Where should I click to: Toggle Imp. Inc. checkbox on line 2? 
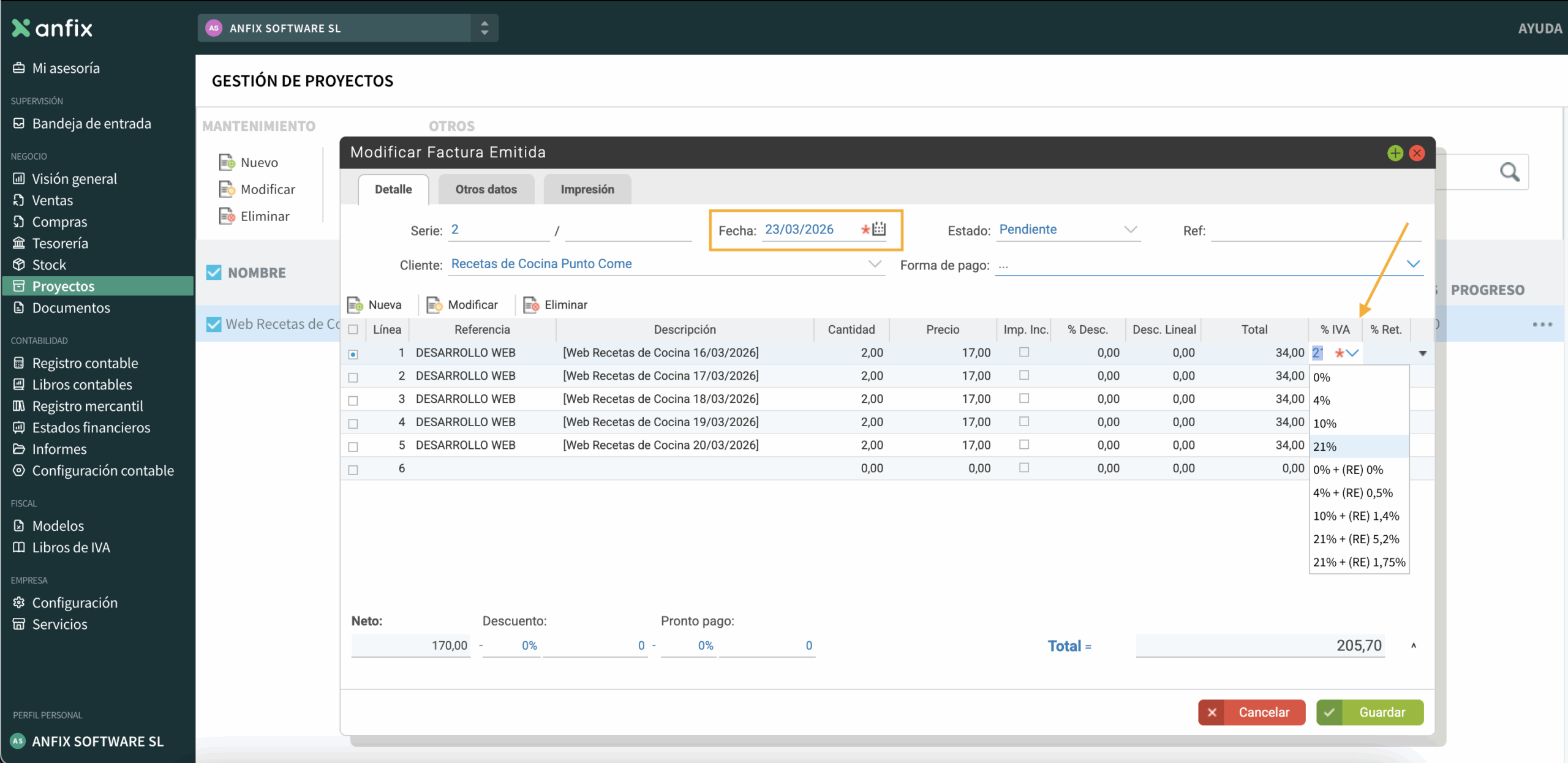1023,375
